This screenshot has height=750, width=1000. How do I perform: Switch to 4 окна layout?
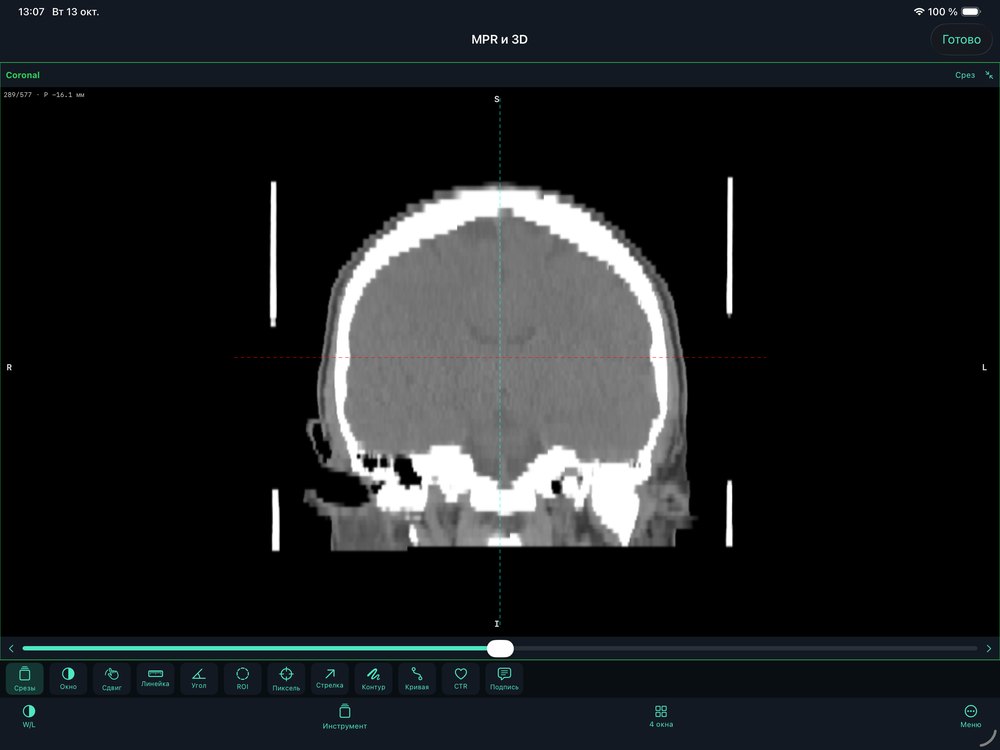coord(661,716)
